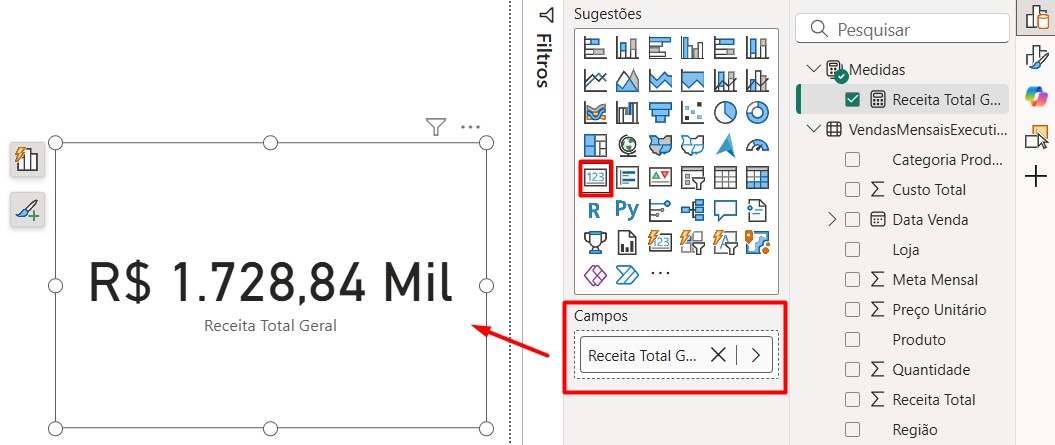
Task: Tick the Data Venda checkbox
Action: (852, 219)
